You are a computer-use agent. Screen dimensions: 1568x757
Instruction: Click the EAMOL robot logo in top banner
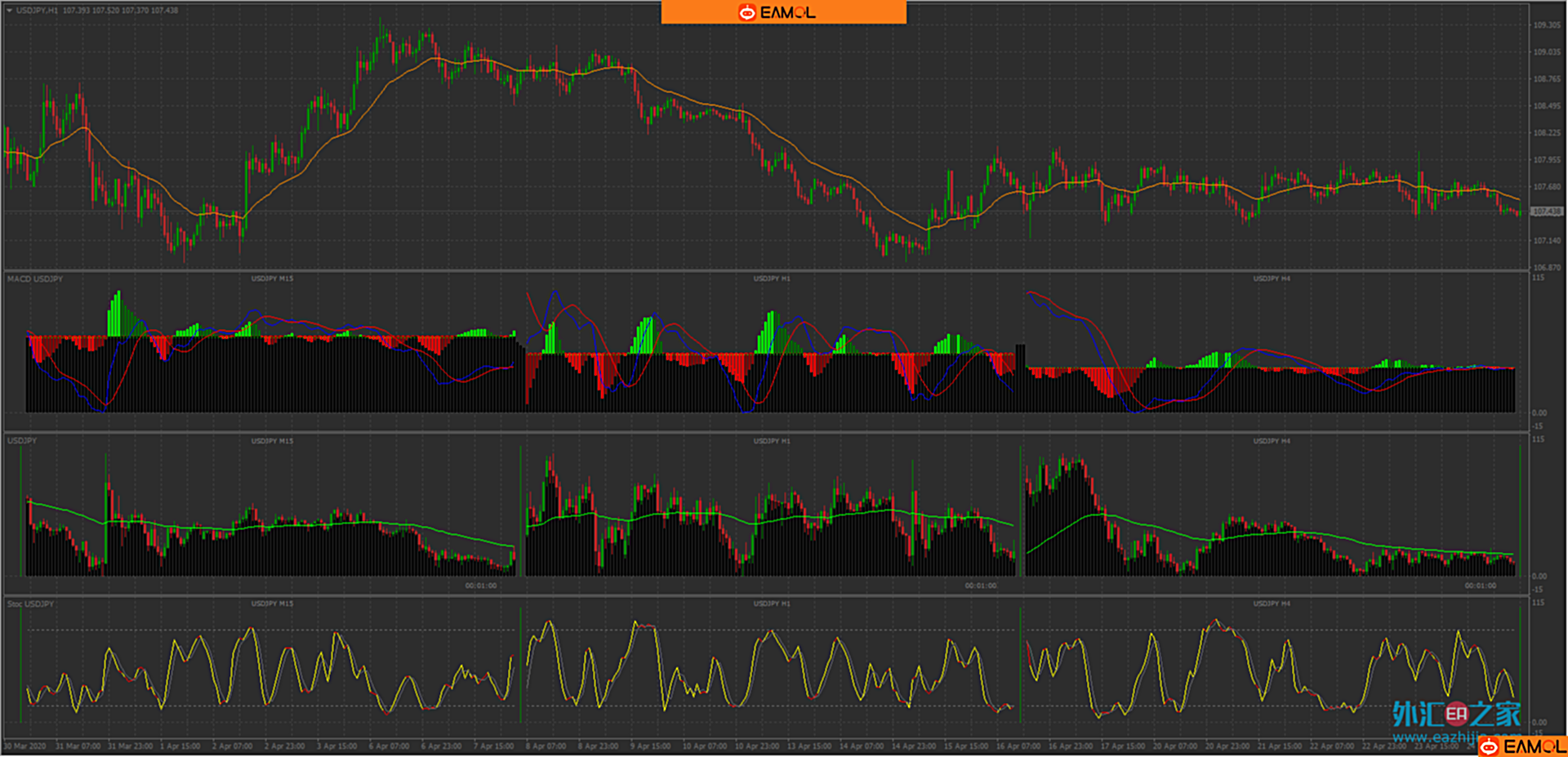point(746,12)
